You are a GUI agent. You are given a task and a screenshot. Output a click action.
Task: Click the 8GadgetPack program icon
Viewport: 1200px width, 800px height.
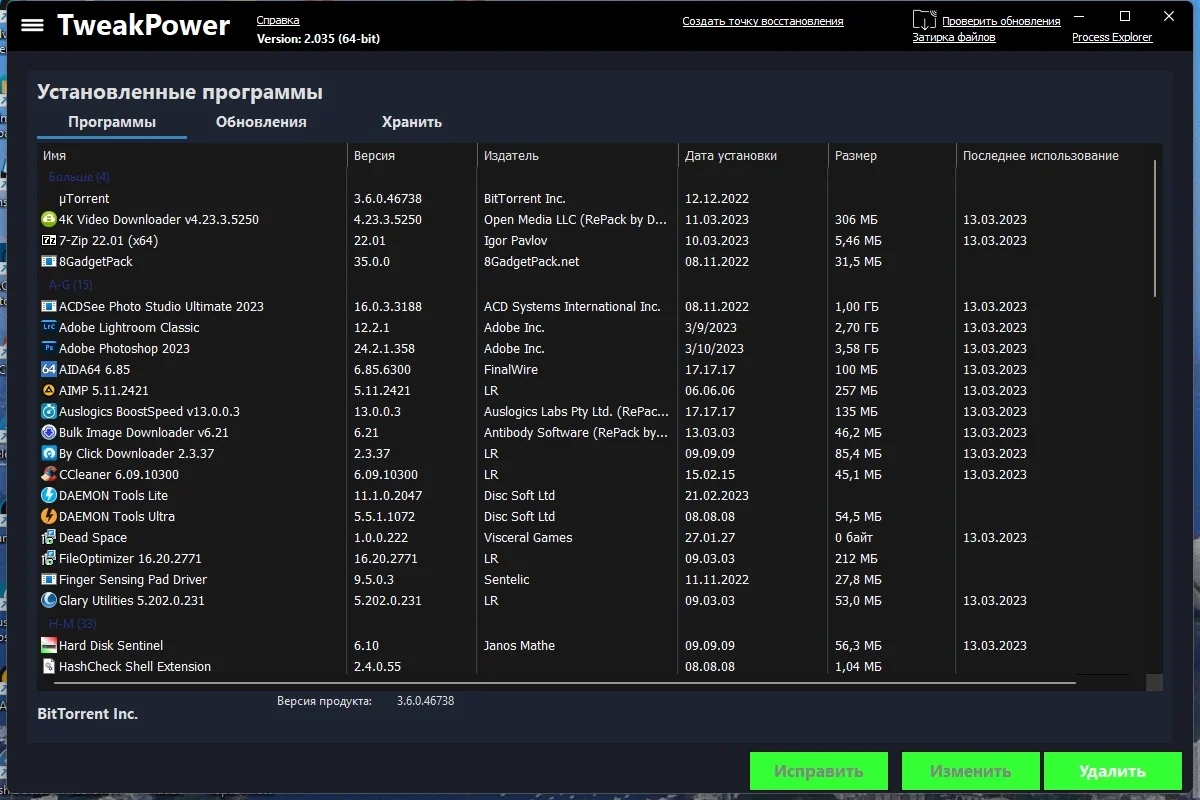[49, 261]
